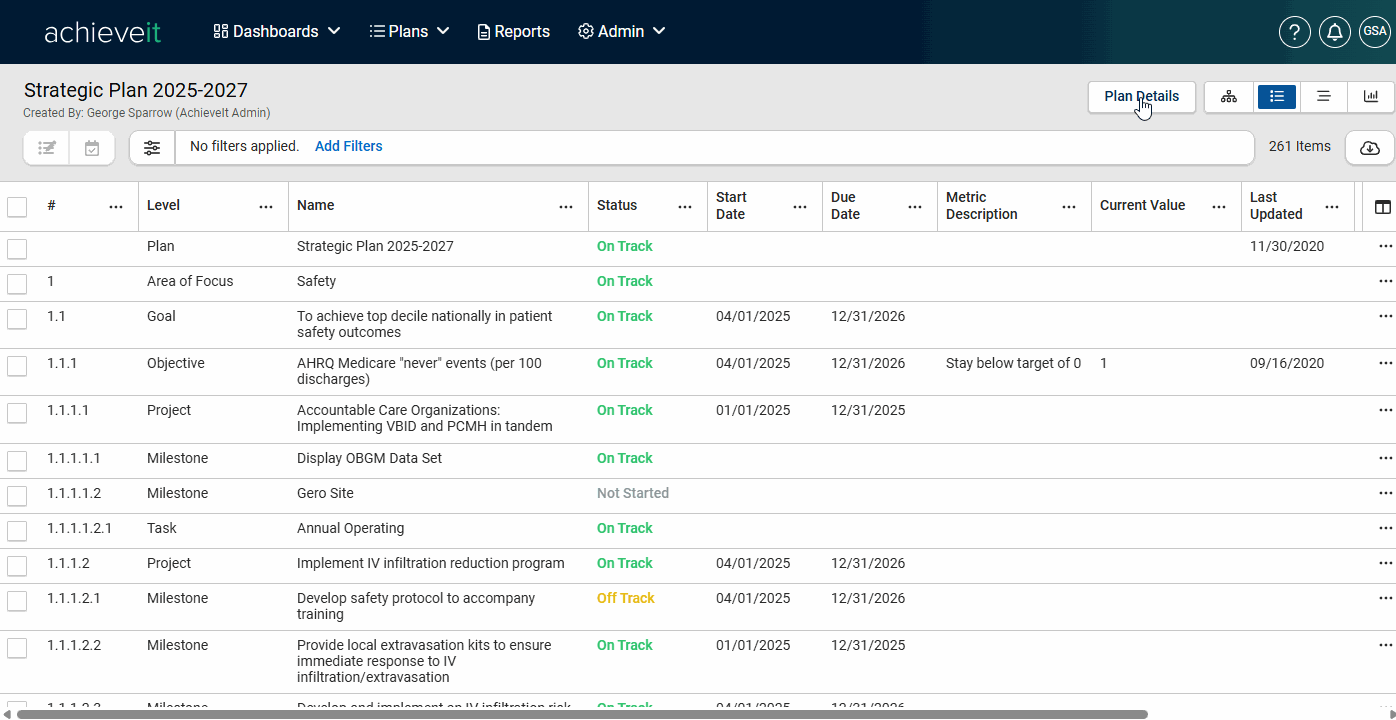The image size is (1396, 720).
Task: Switch to the compact lines view icon
Action: tap(1323, 96)
